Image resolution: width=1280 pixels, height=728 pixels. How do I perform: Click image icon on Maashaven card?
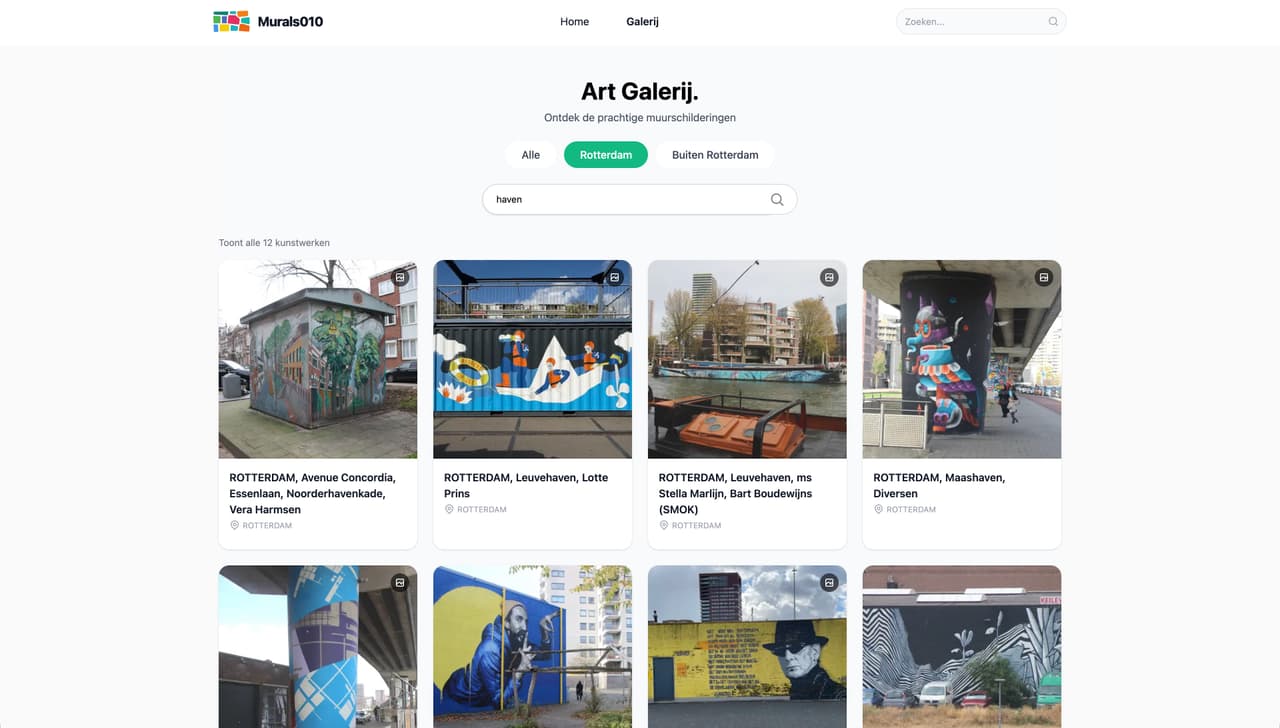pos(1044,277)
